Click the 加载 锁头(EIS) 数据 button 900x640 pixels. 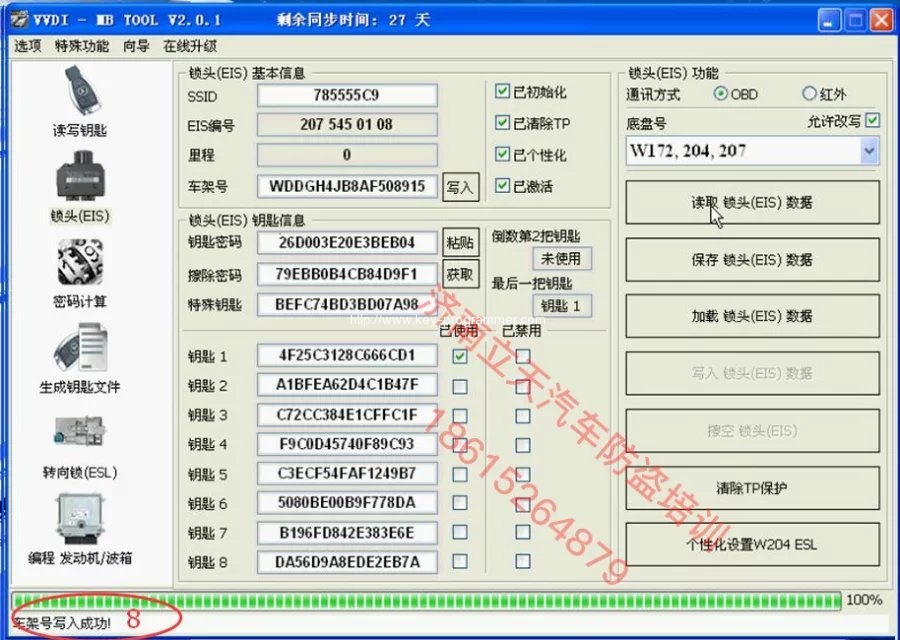[x=752, y=316]
